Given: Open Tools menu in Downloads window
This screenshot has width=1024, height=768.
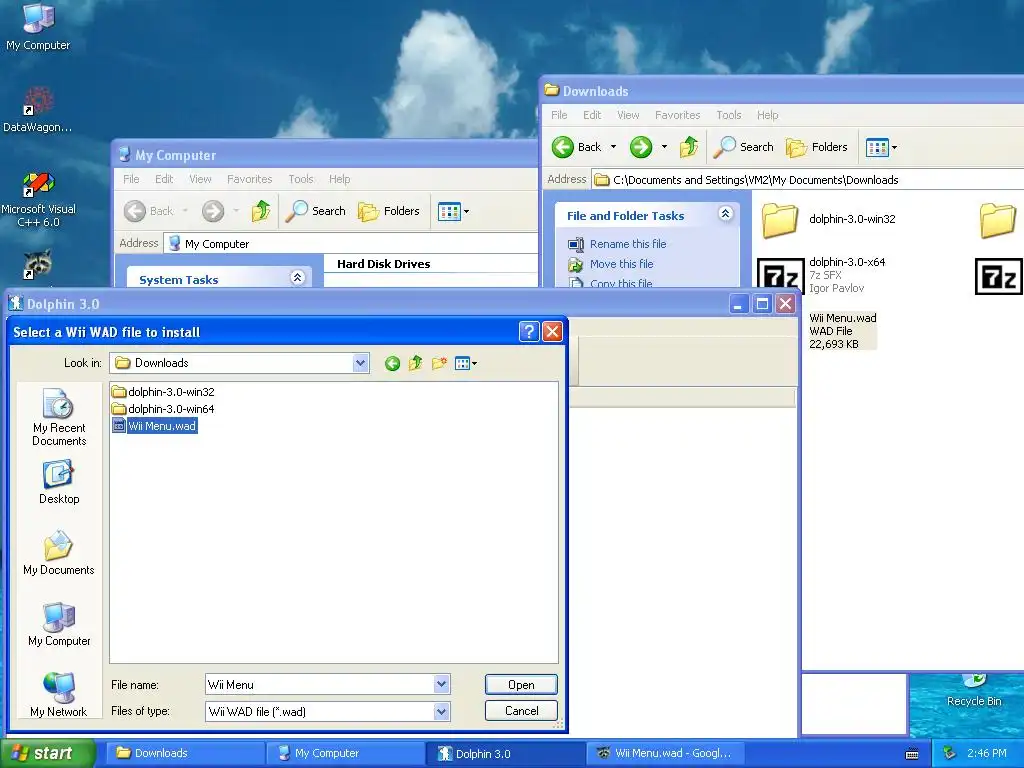Looking at the screenshot, I should click(x=729, y=115).
